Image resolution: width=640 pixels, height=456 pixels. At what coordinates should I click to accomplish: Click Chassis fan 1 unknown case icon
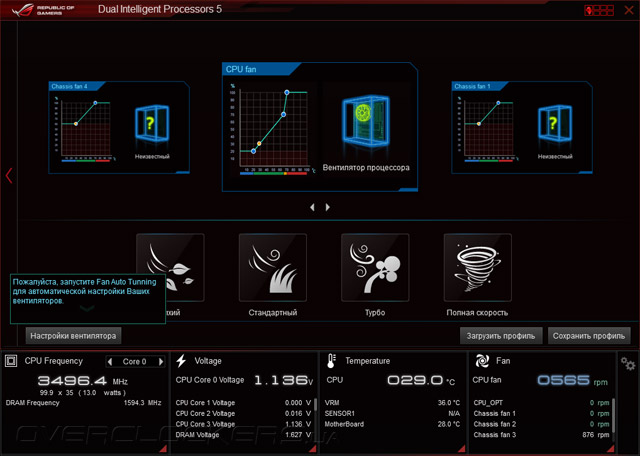click(555, 123)
